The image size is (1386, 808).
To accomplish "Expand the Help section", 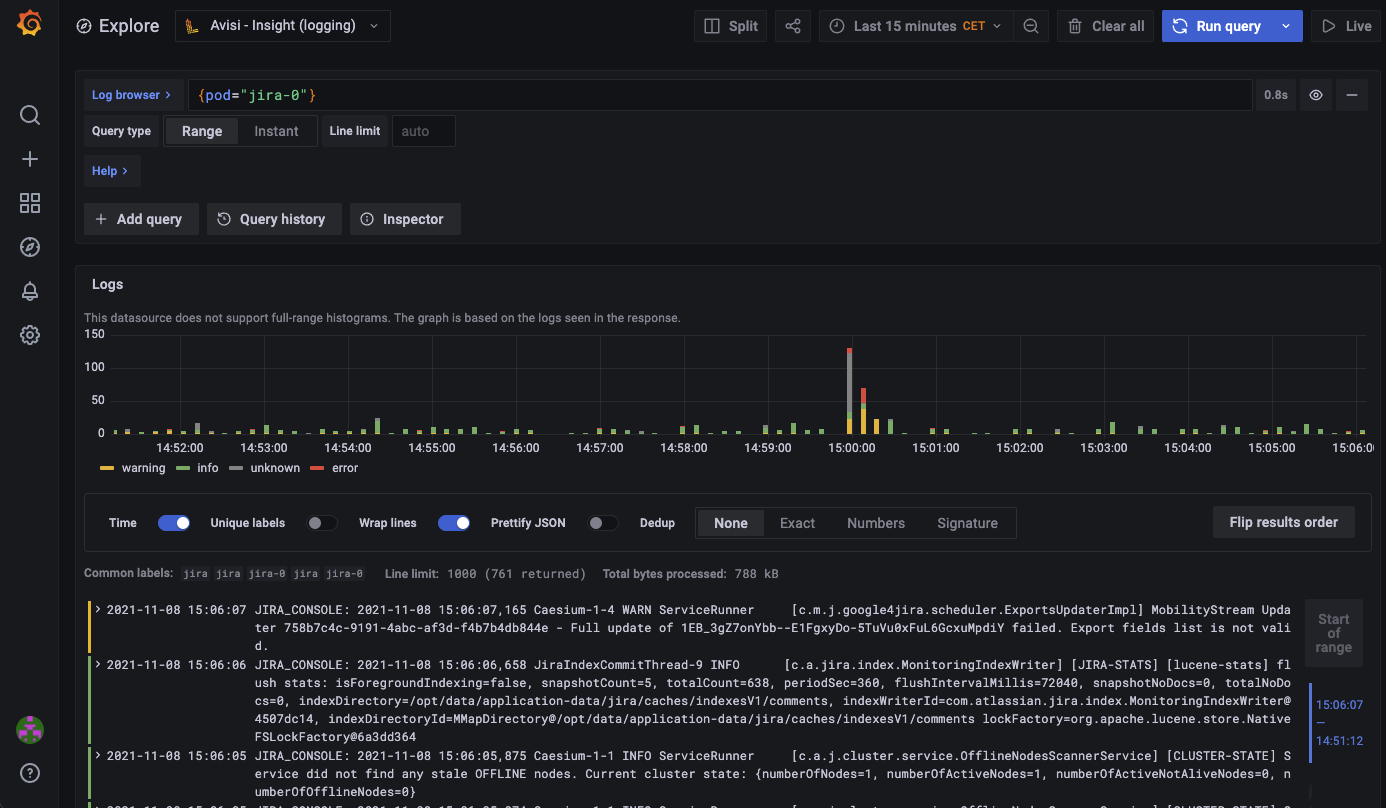I will tap(111, 171).
